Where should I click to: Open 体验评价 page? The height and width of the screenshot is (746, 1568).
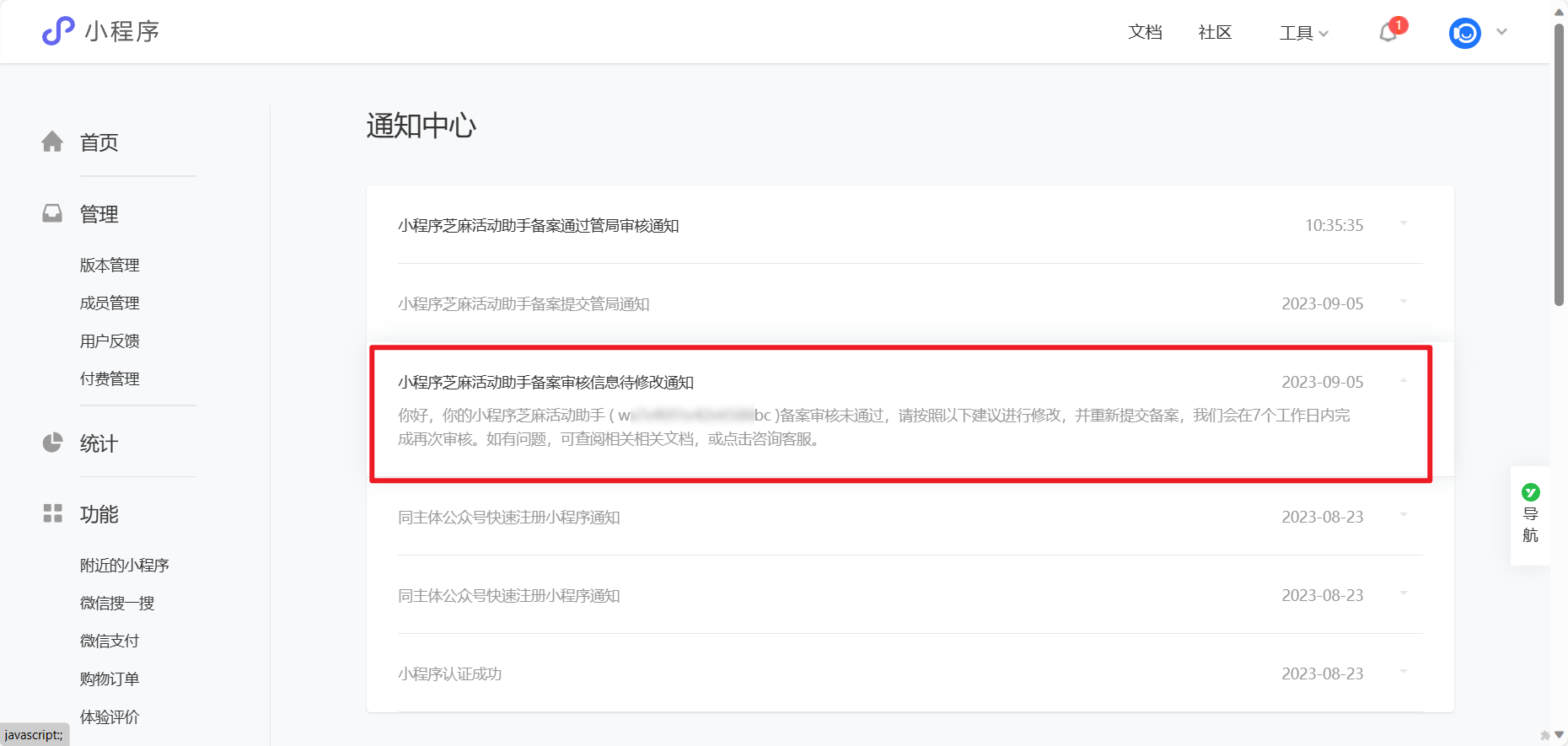click(110, 716)
